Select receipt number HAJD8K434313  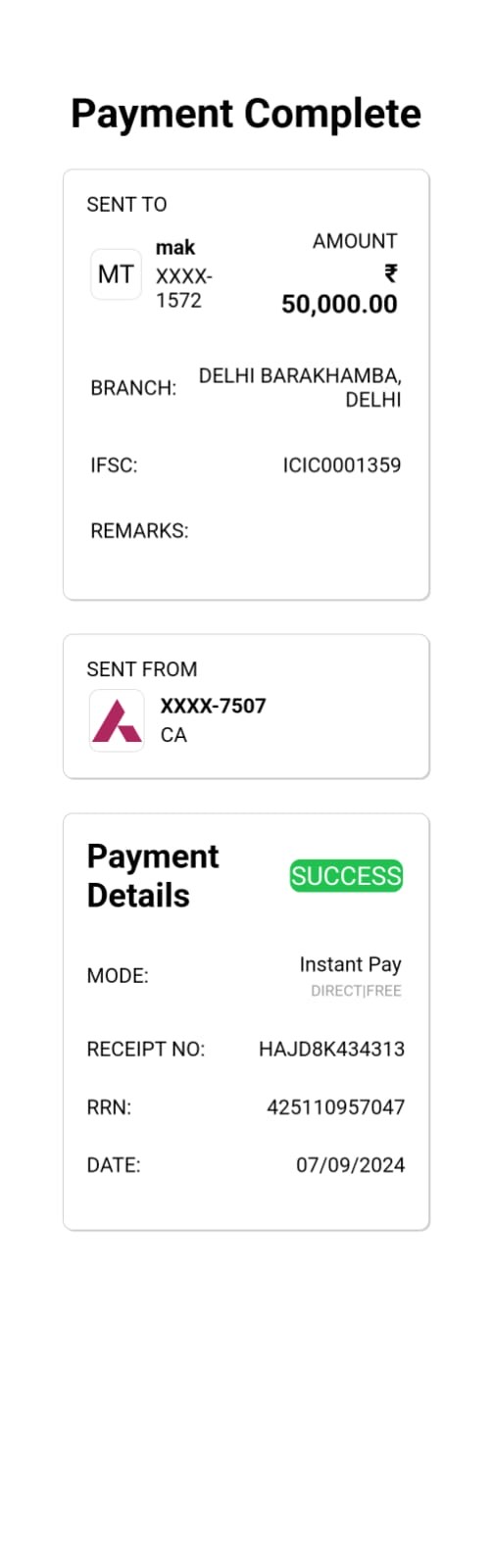[331, 1050]
